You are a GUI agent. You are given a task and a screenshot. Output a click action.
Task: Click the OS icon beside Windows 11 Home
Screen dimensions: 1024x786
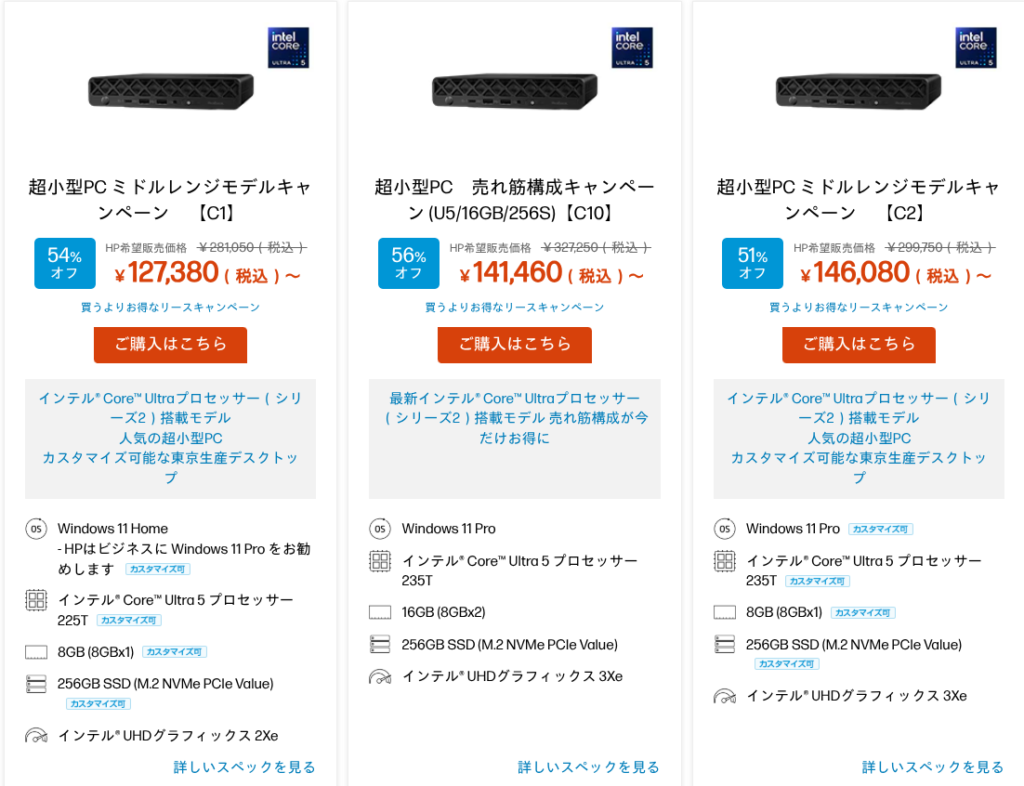[36, 529]
